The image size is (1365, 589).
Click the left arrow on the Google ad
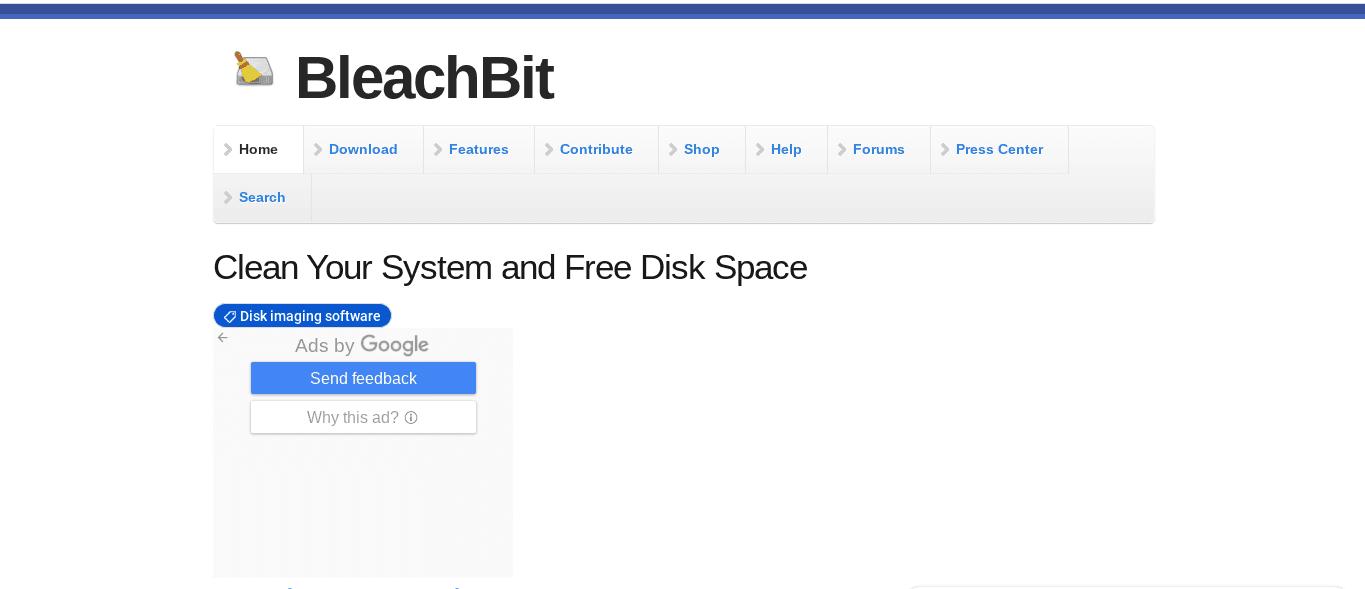pos(222,337)
